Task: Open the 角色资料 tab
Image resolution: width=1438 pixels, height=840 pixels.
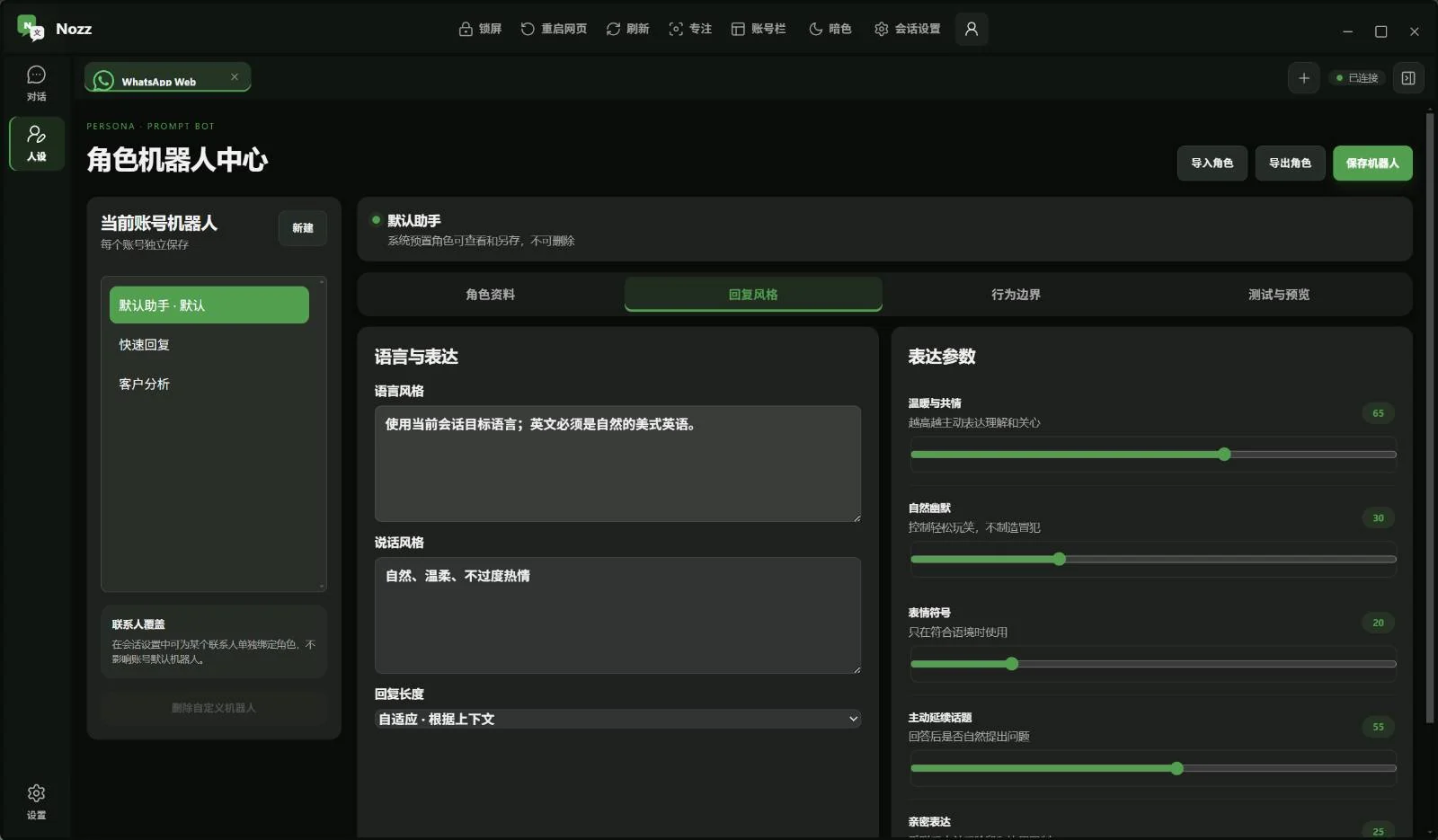Action: click(491, 295)
